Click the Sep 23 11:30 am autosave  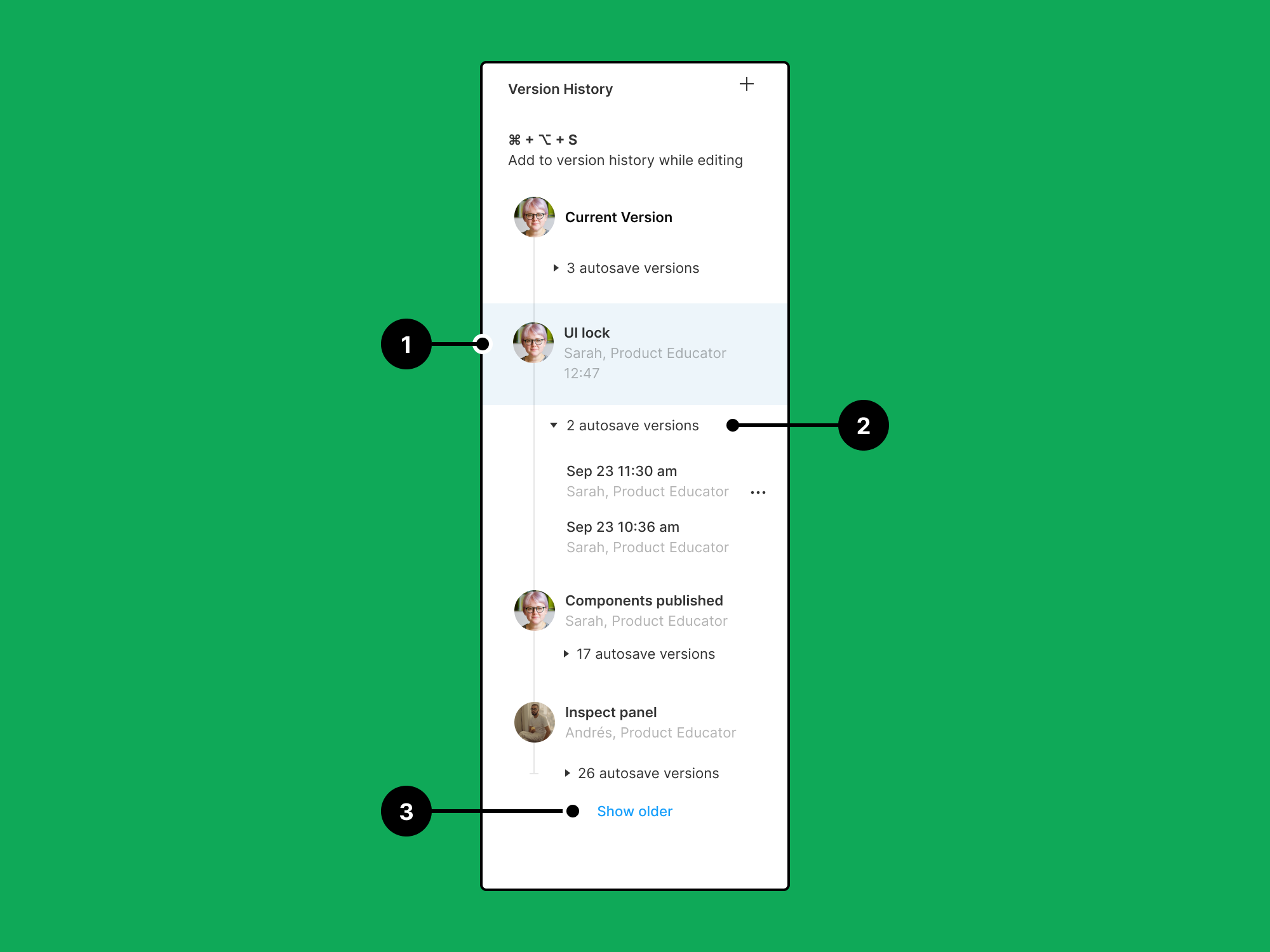(623, 471)
